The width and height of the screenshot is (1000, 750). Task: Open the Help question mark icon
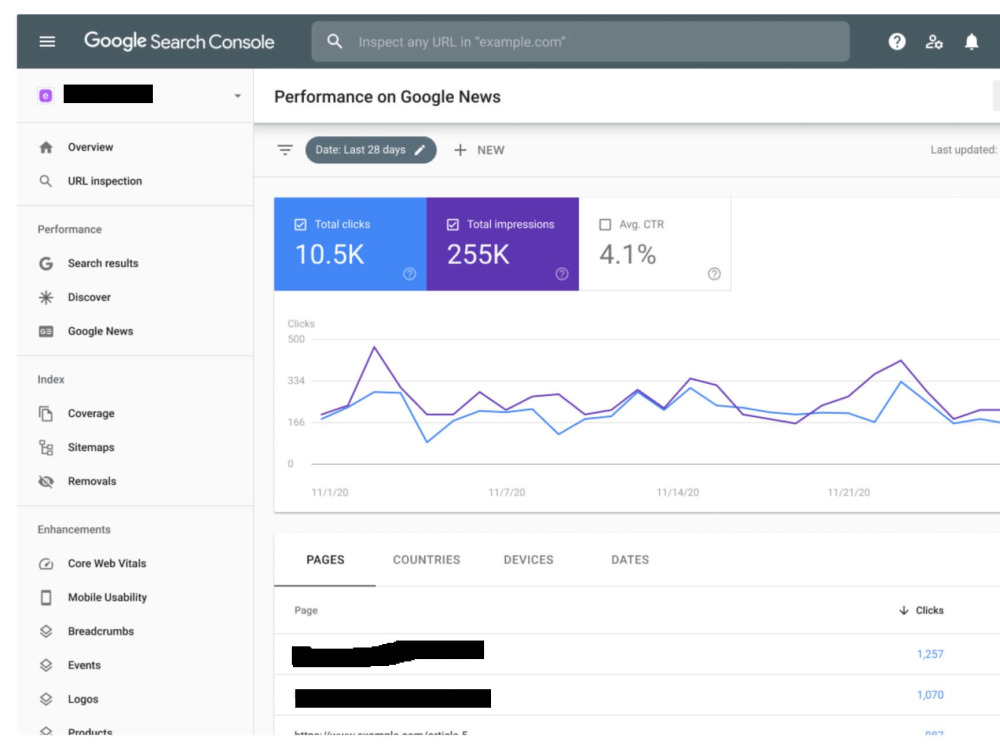tap(897, 41)
